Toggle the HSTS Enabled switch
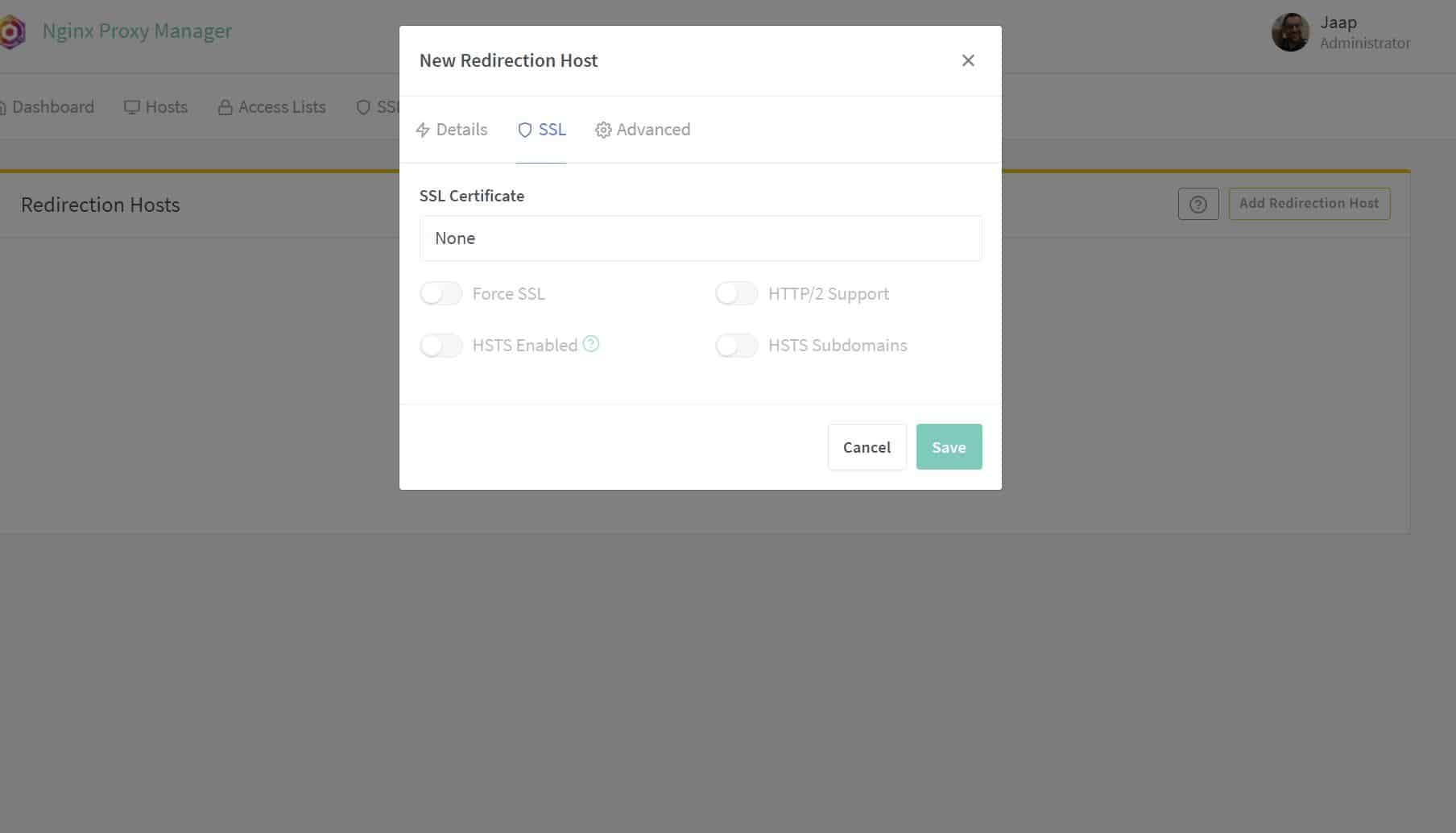Image resolution: width=1456 pixels, height=833 pixels. click(441, 346)
